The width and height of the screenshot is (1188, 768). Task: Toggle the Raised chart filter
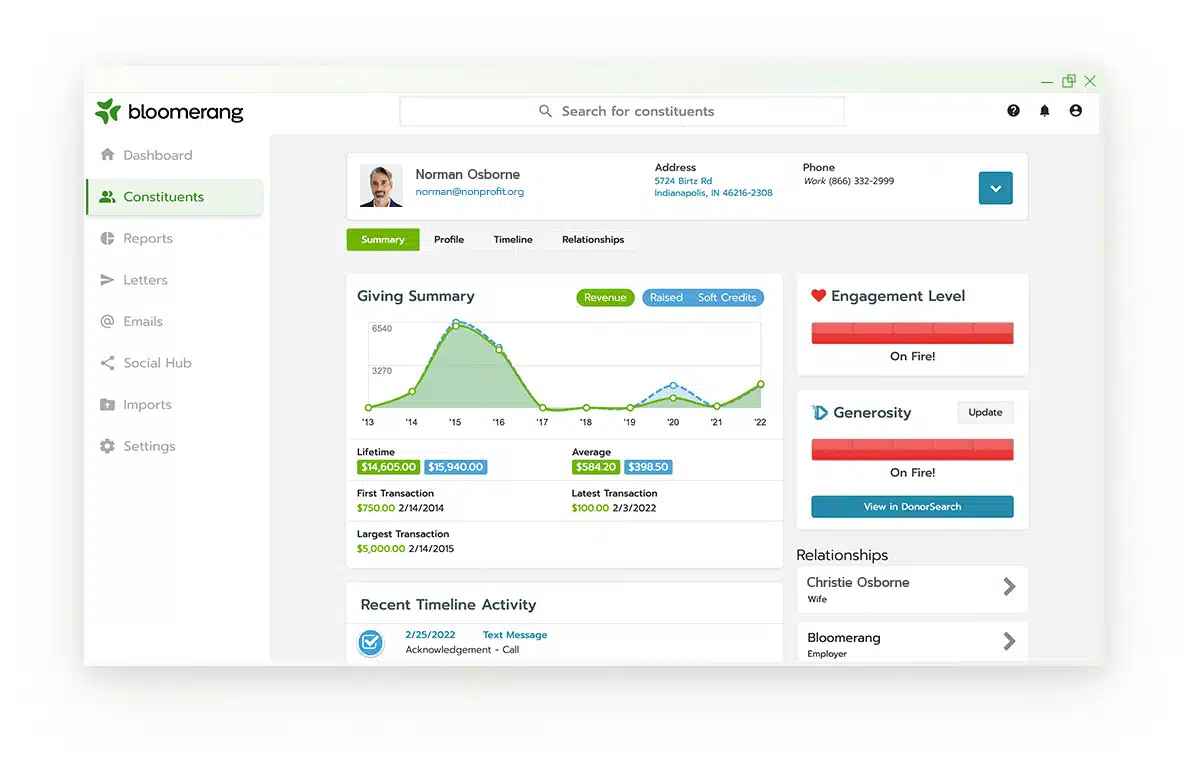click(x=666, y=298)
